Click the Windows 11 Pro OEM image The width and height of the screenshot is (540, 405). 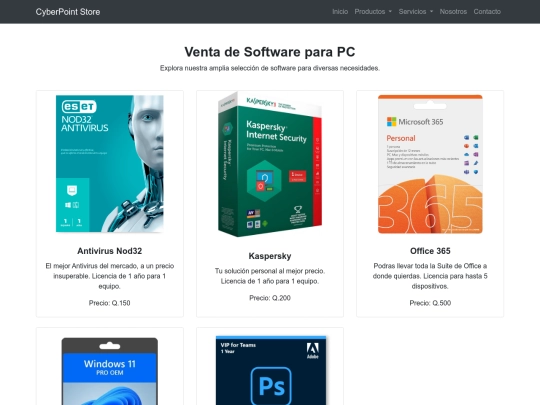[110, 371]
